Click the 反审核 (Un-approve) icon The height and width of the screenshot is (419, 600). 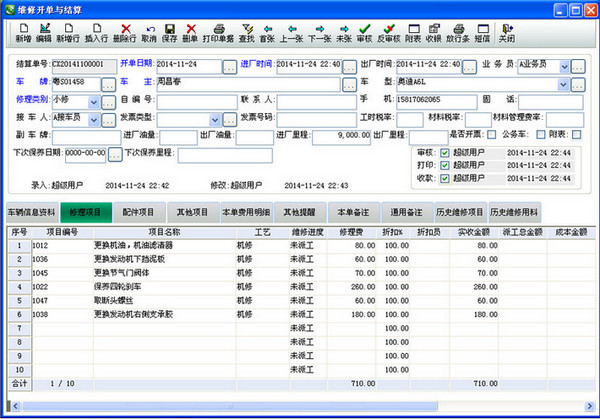(x=390, y=33)
